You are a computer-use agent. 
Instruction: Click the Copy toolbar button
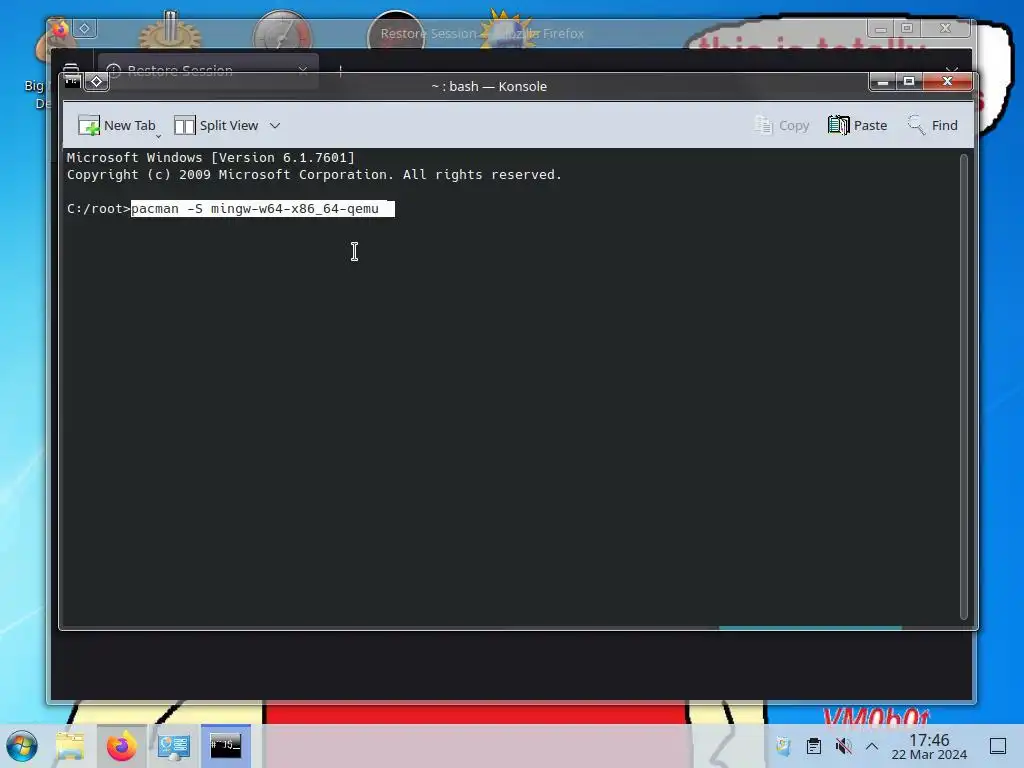(782, 125)
